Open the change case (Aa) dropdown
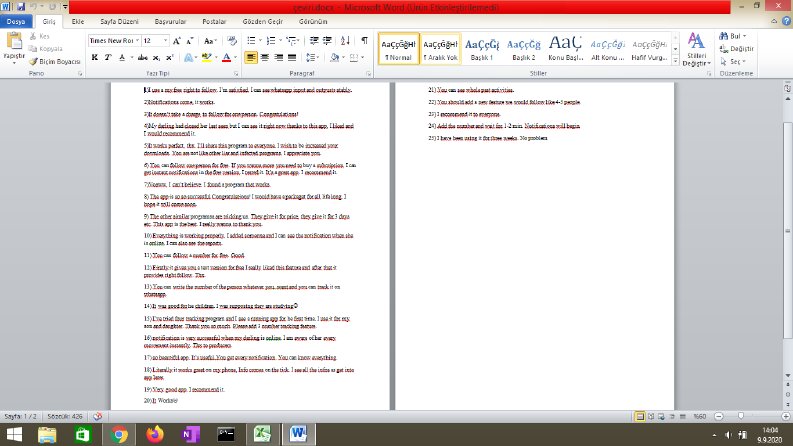This screenshot has height=446, width=793. [x=210, y=41]
